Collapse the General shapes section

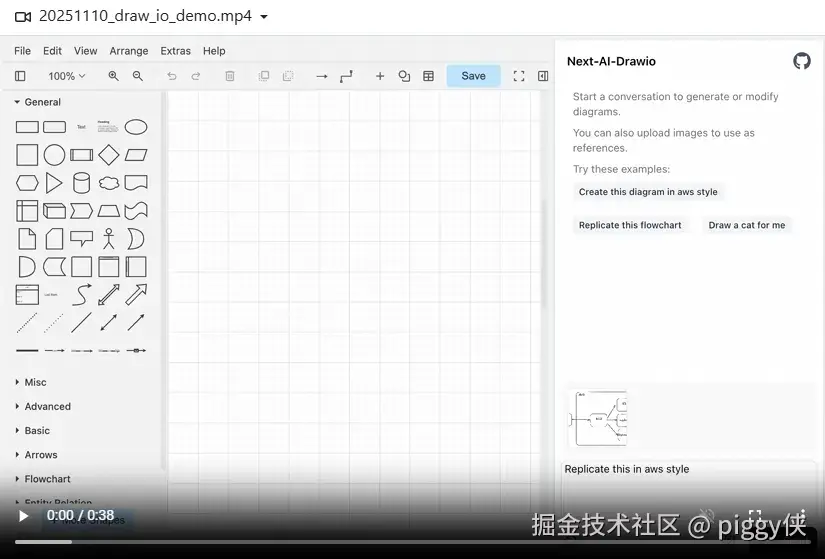pyautogui.click(x=37, y=102)
